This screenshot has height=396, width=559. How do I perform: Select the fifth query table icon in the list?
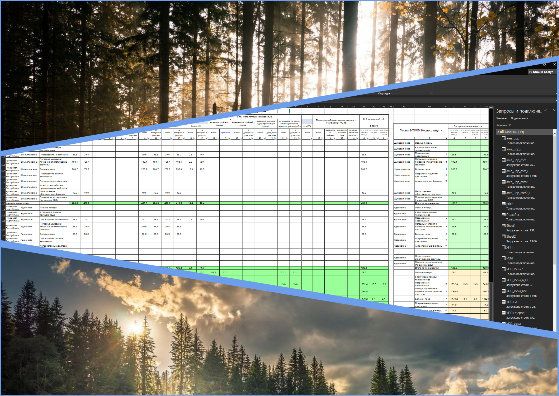(x=504, y=182)
